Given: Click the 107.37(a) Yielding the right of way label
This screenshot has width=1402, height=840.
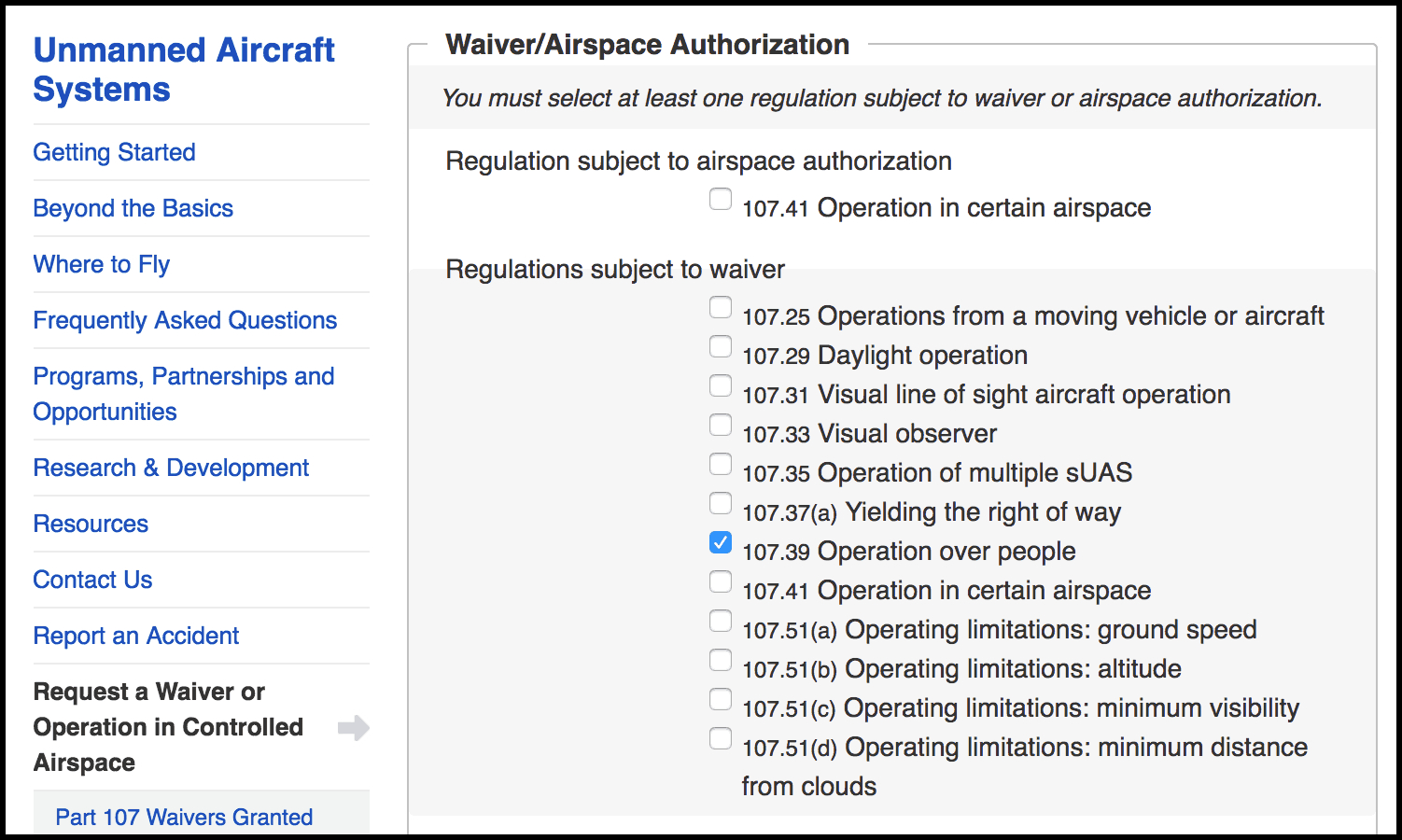Looking at the screenshot, I should click(x=932, y=512).
